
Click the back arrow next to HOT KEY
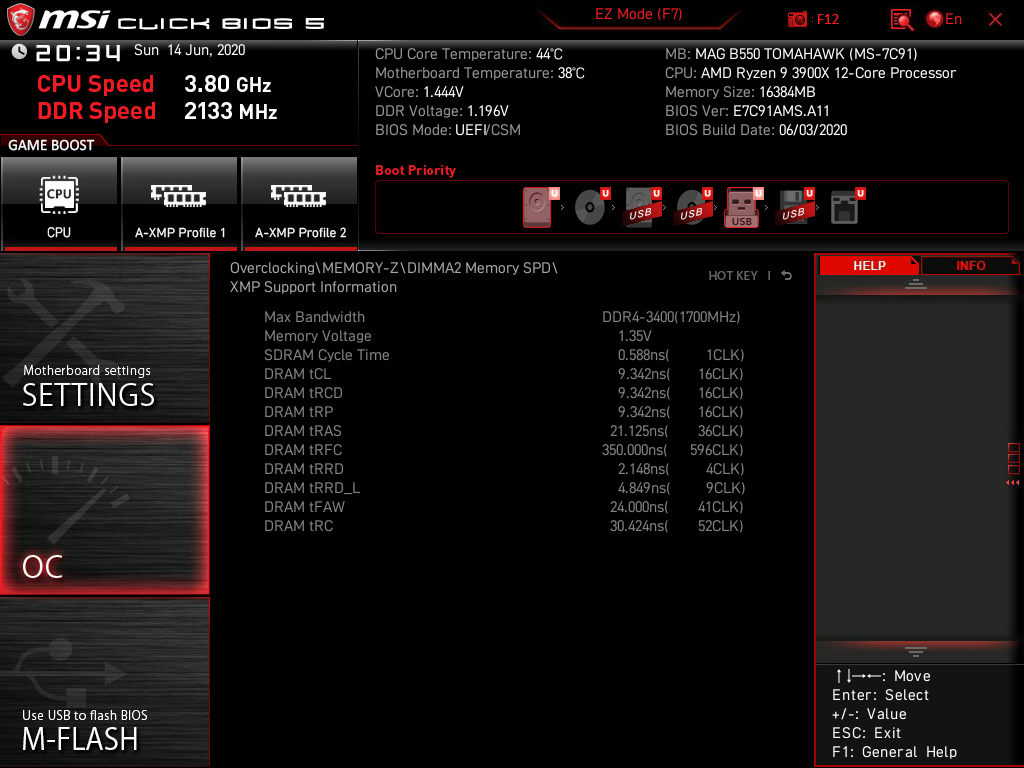(x=787, y=276)
